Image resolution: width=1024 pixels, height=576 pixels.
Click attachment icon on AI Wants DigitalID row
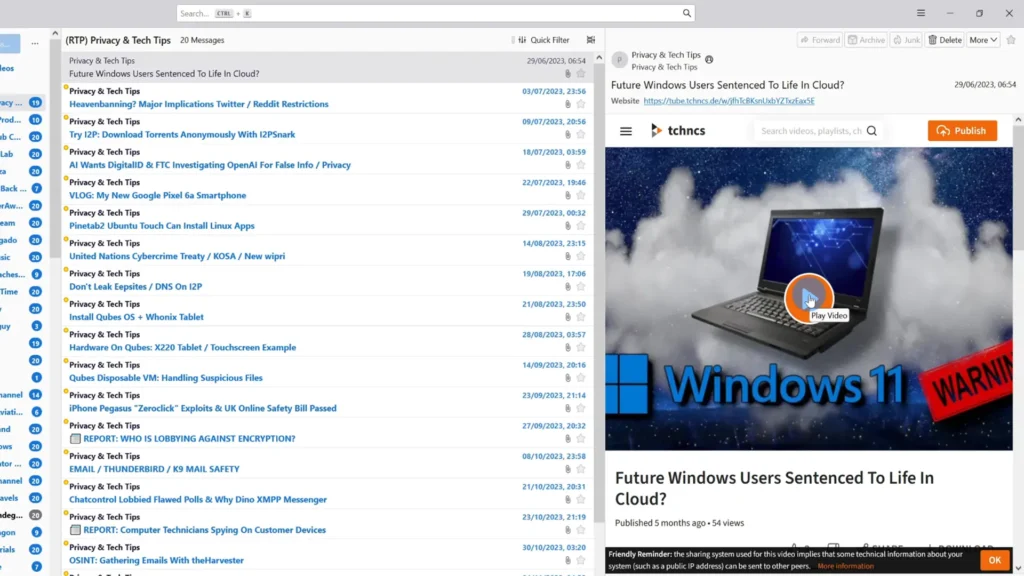[568, 165]
